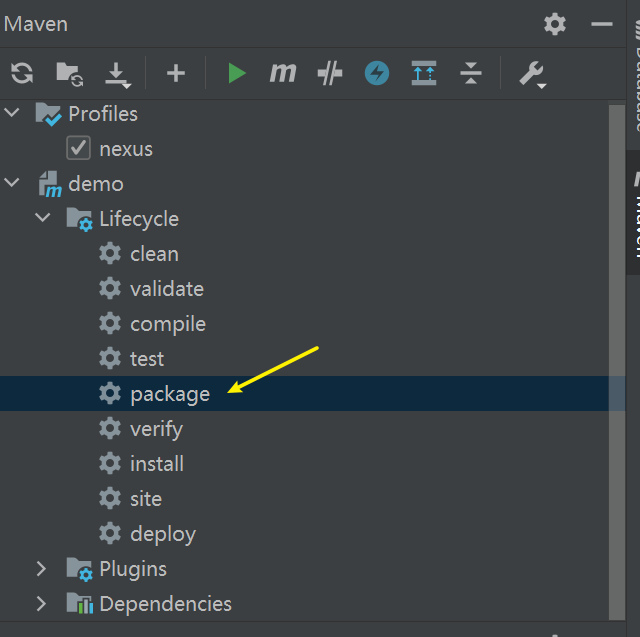
Task: Click the gear icon beside verify
Action: coord(110,429)
